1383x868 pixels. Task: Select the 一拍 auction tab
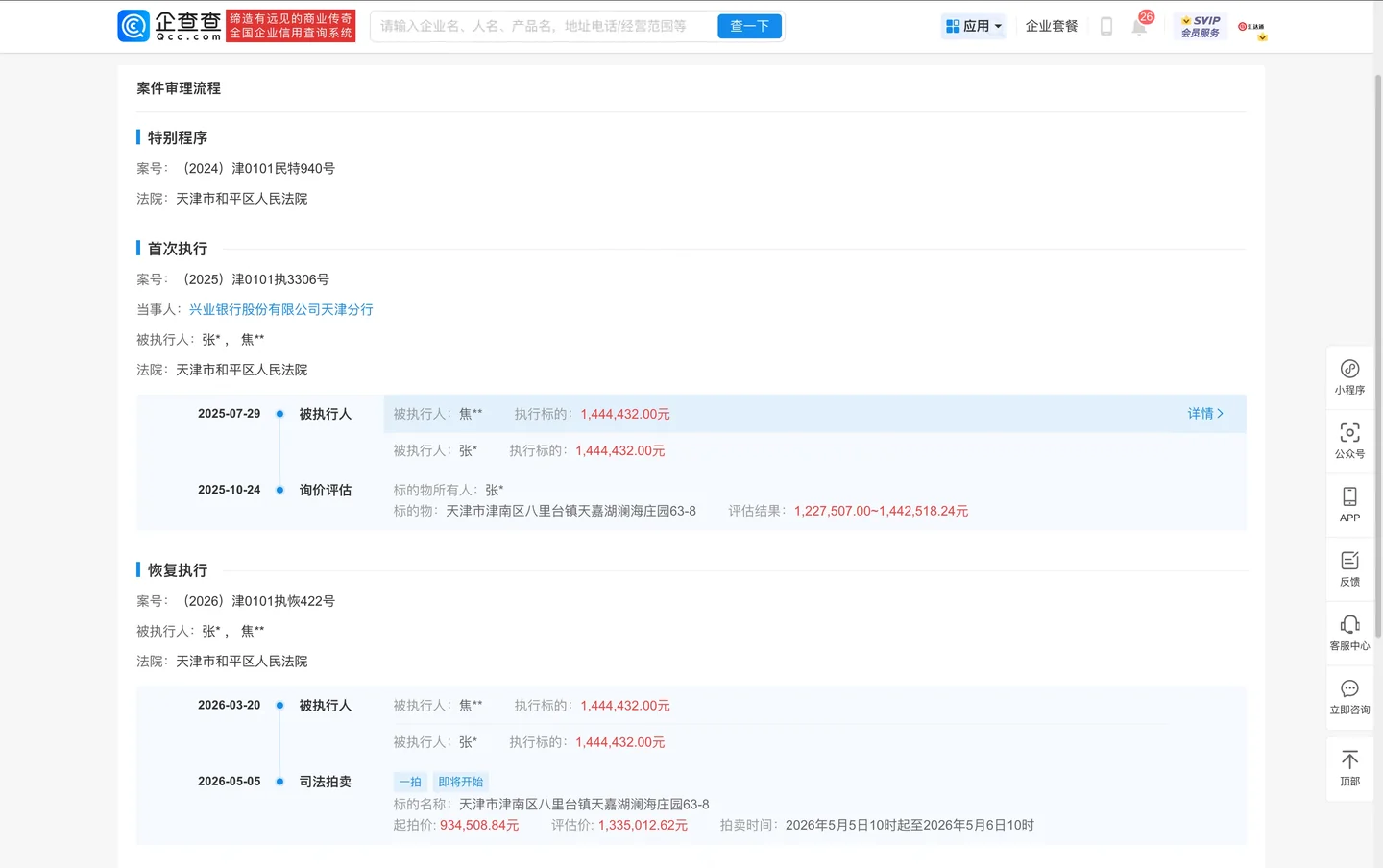click(x=409, y=781)
